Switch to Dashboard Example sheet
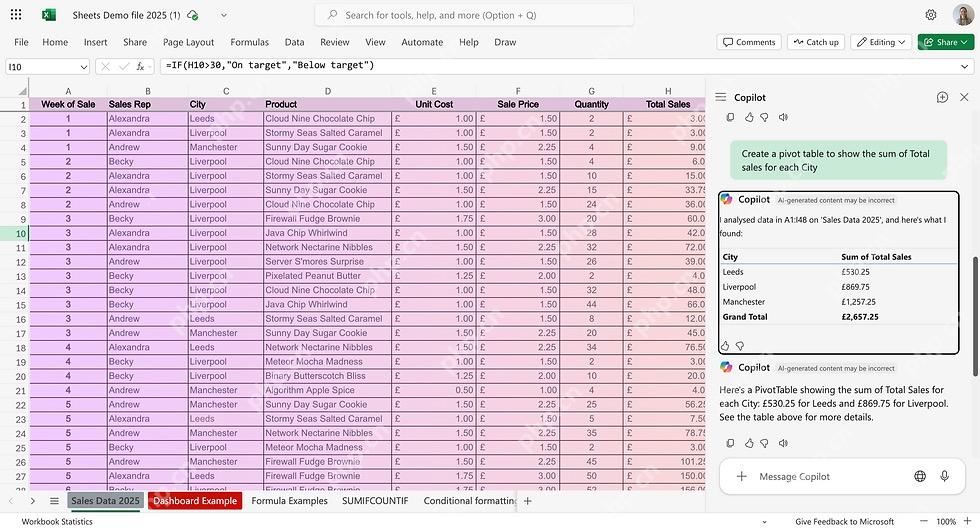 (195, 501)
